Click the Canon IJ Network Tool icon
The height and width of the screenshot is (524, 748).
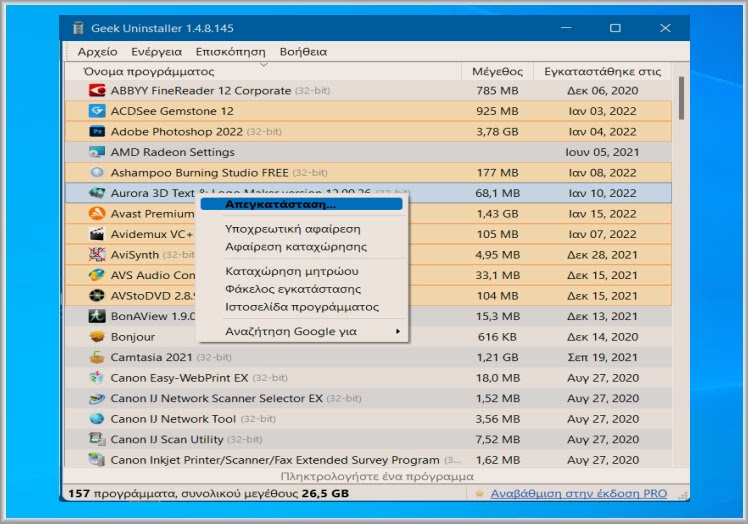[97, 419]
